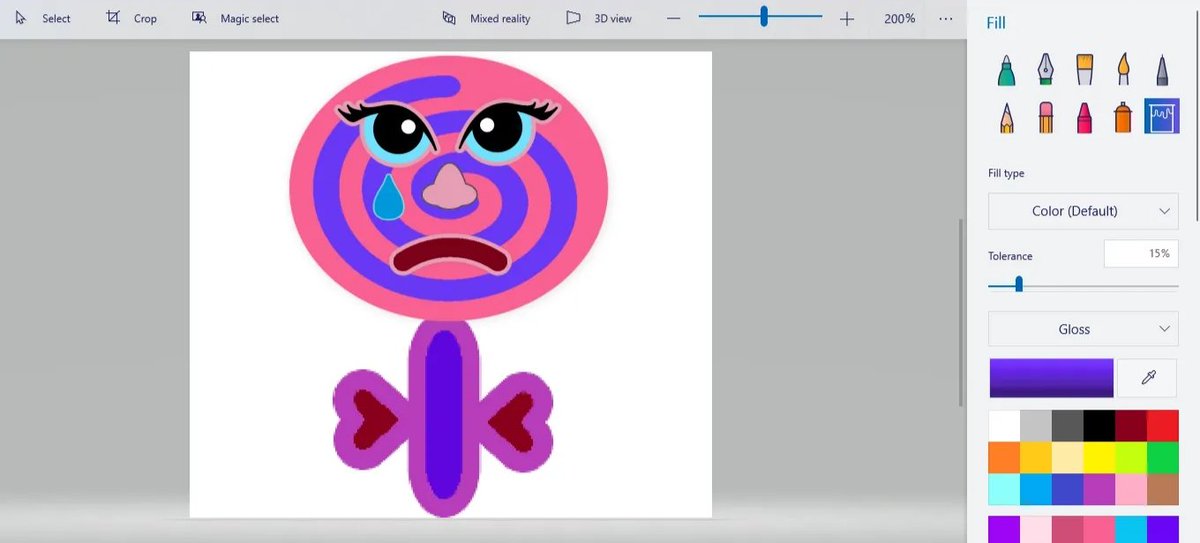Image resolution: width=1200 pixels, height=543 pixels.
Task: Activate the Select tool
Action: click(x=42, y=18)
